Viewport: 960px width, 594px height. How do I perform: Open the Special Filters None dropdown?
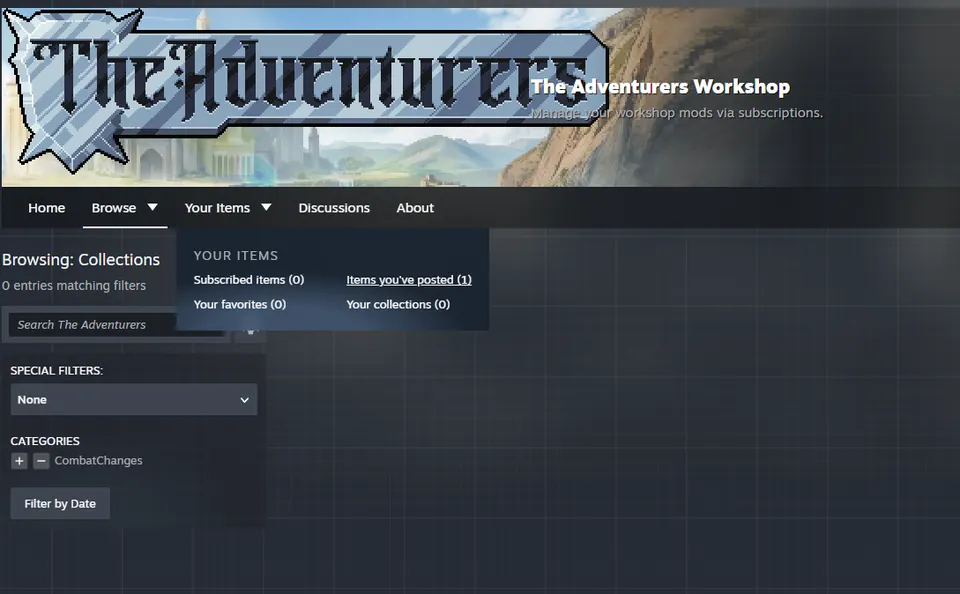coord(133,399)
